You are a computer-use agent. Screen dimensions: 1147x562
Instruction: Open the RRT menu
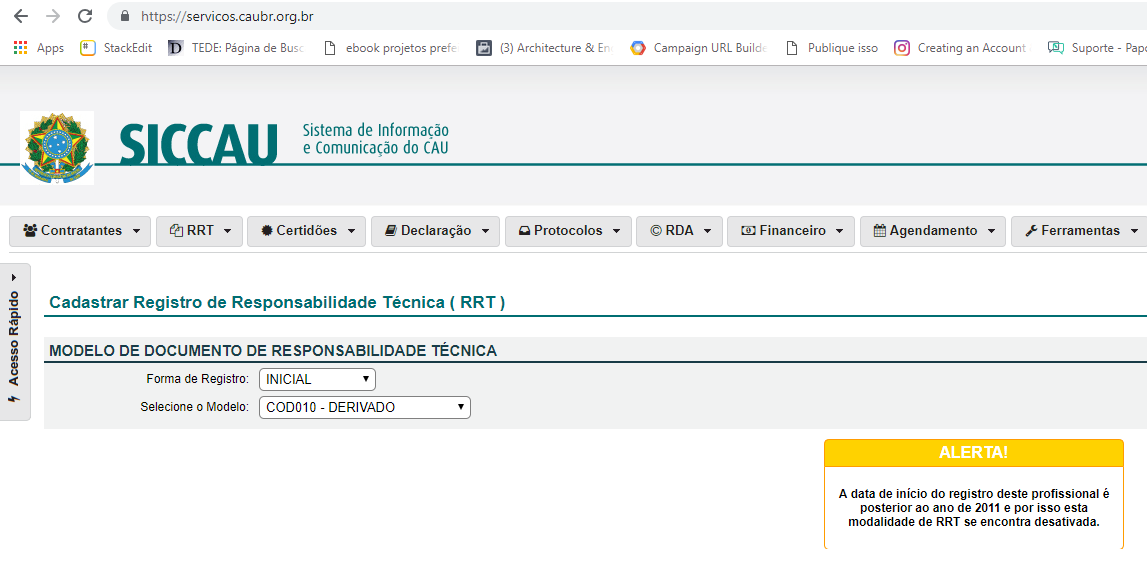pos(199,231)
